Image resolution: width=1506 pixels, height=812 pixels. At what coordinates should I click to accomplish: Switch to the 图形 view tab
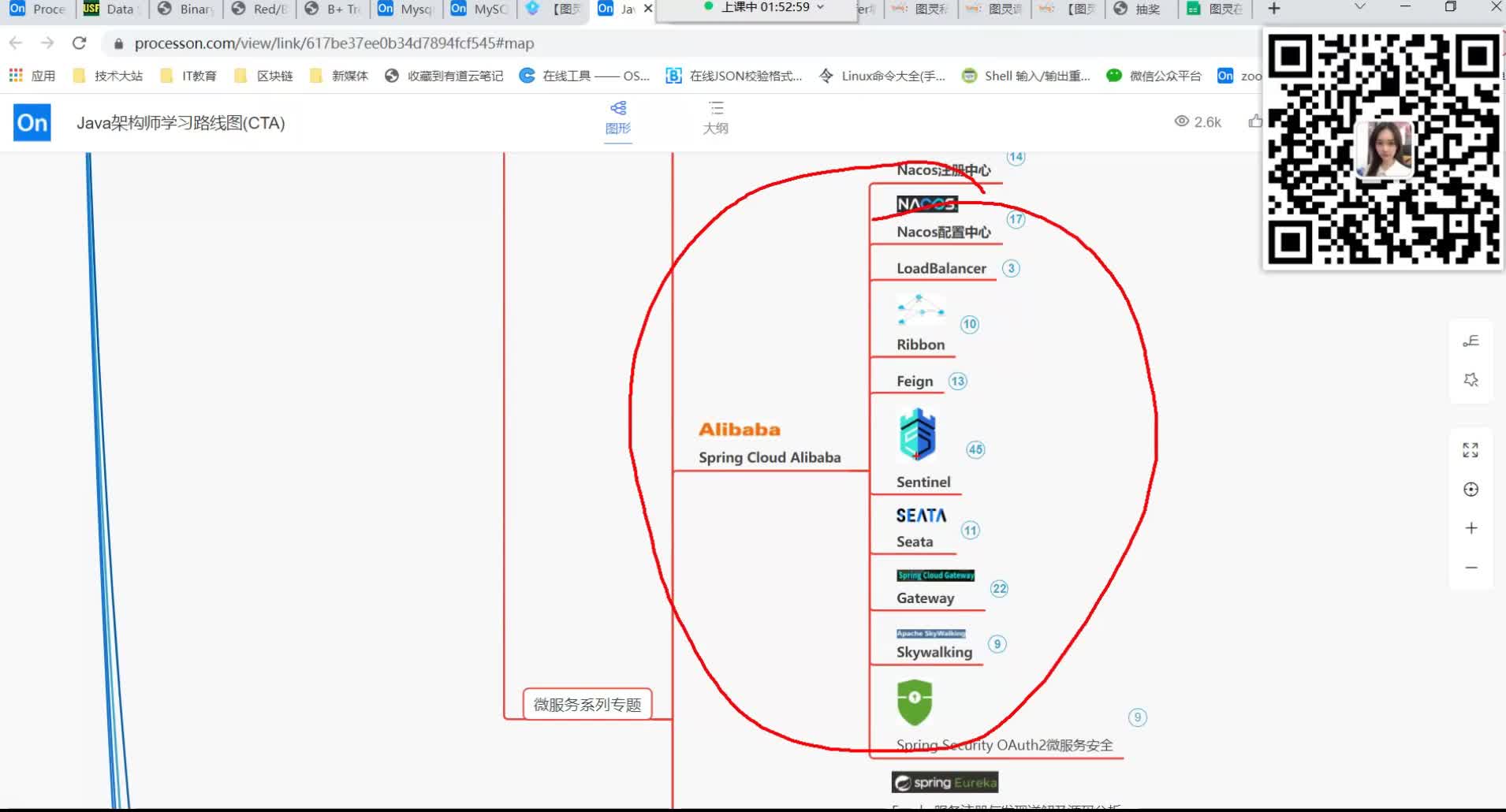tap(618, 117)
